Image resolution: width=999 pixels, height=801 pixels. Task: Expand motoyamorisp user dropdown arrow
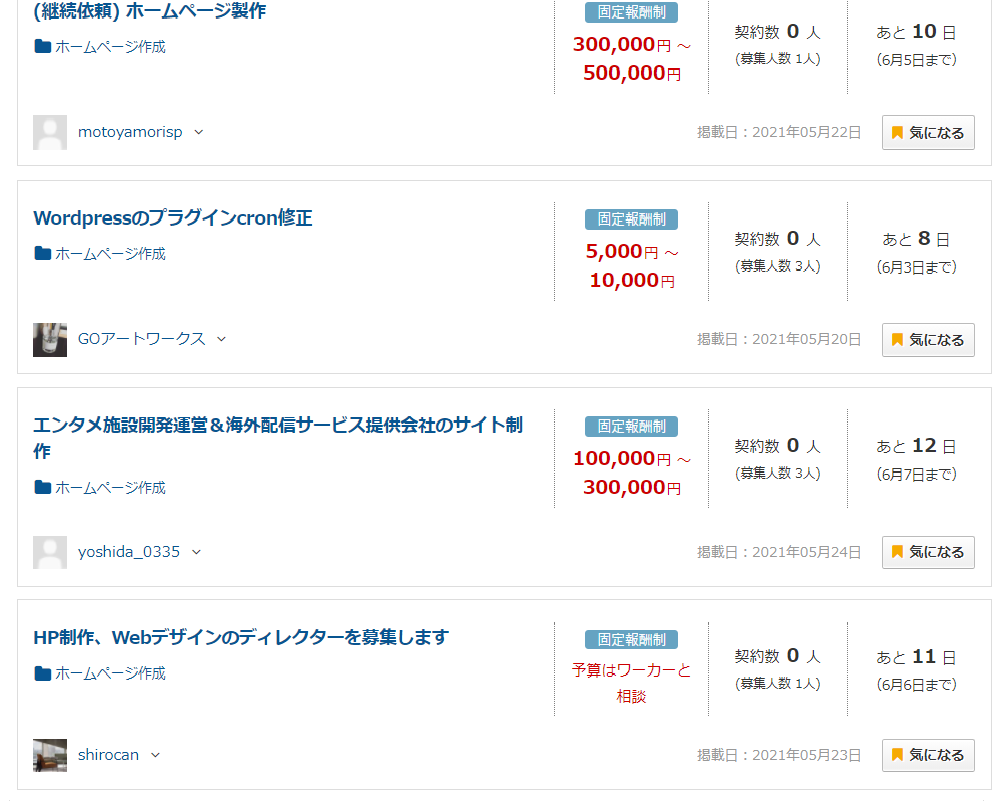click(198, 132)
